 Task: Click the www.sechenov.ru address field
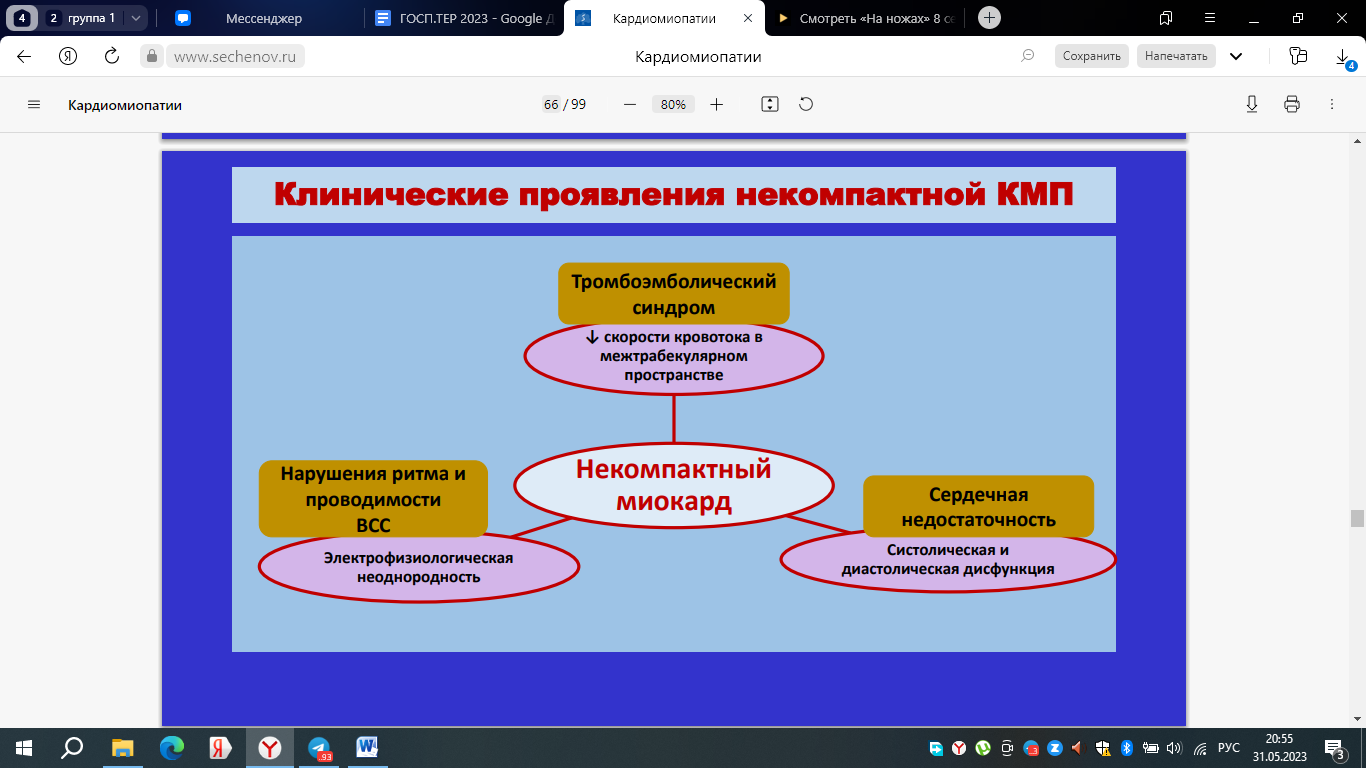pos(236,57)
